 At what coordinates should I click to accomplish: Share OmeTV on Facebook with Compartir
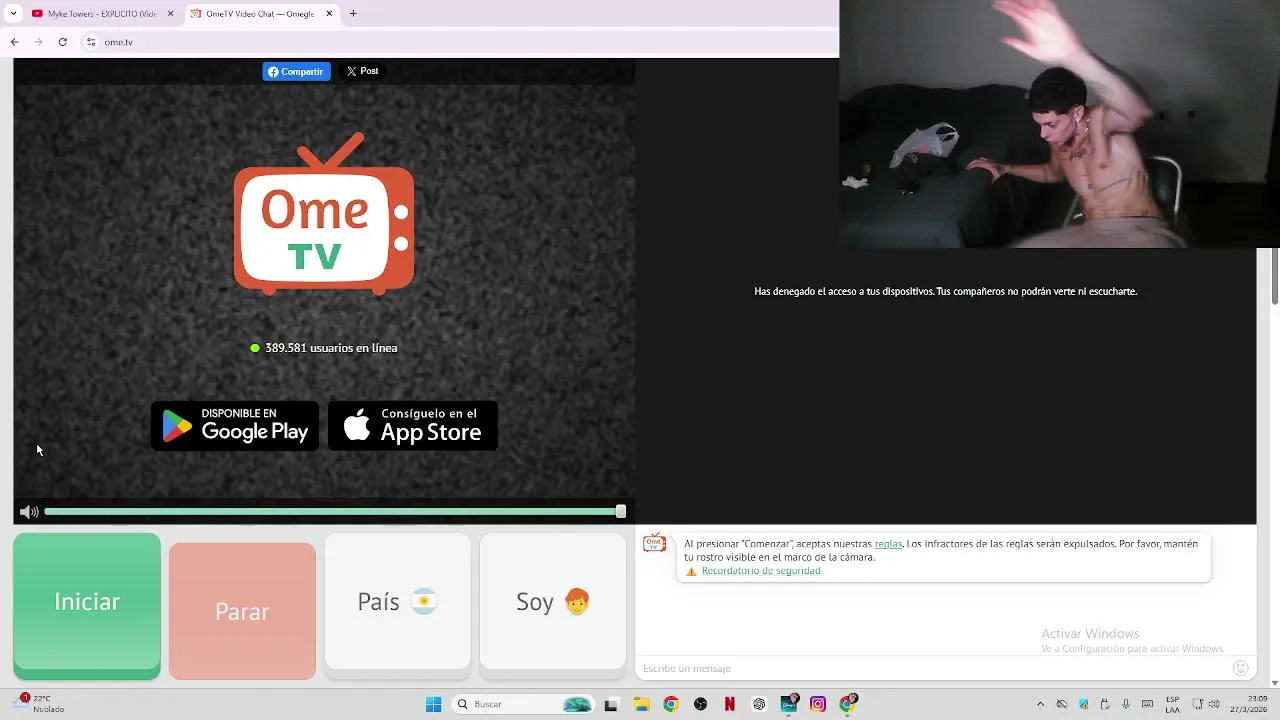(296, 71)
